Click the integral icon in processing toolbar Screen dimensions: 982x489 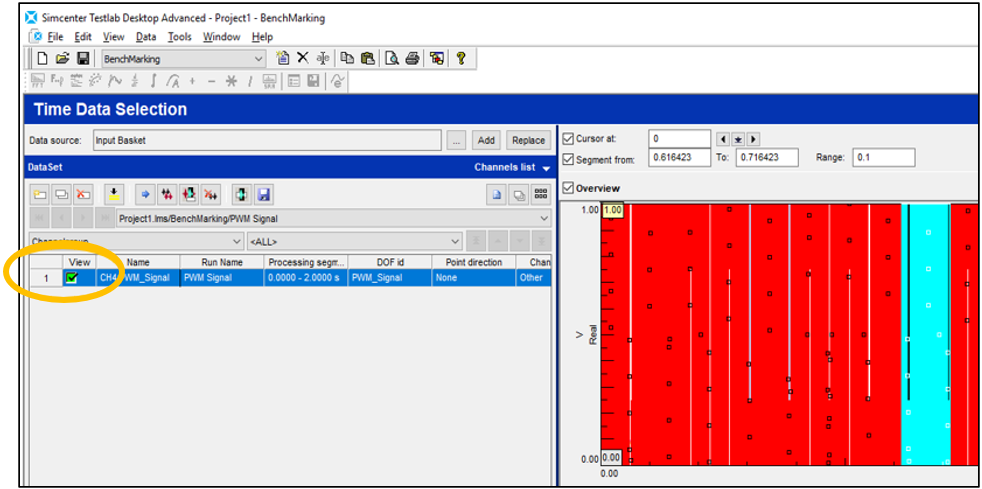[153, 81]
